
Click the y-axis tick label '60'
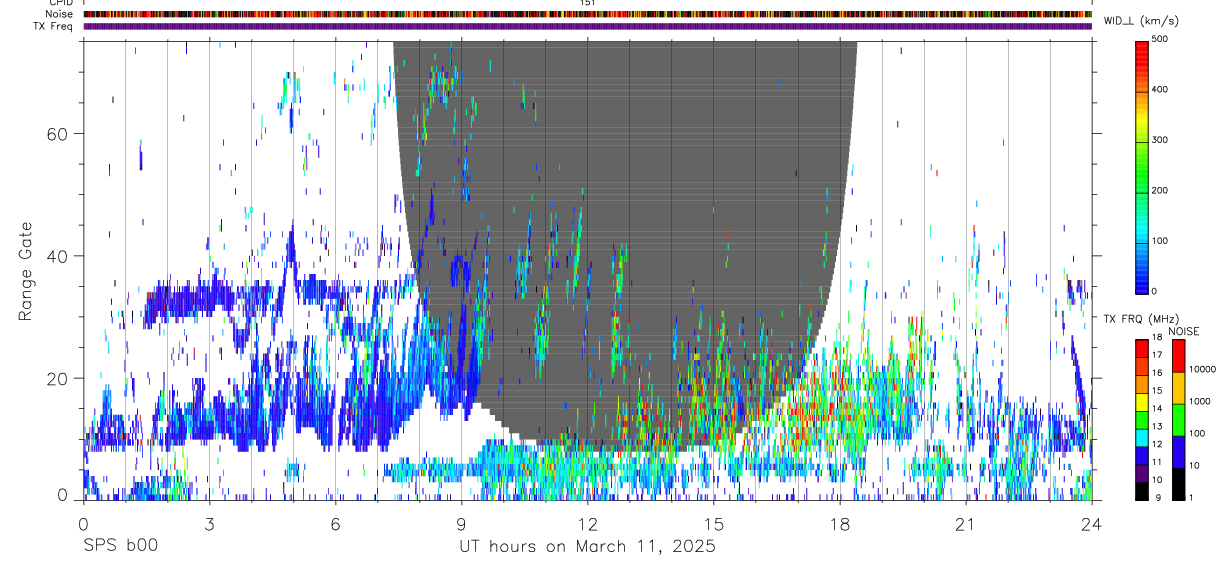tap(58, 134)
